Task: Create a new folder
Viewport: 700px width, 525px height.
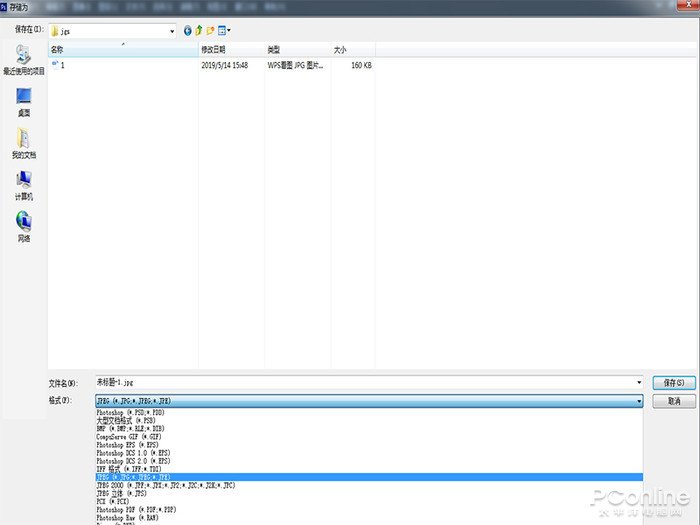Action: click(x=212, y=31)
